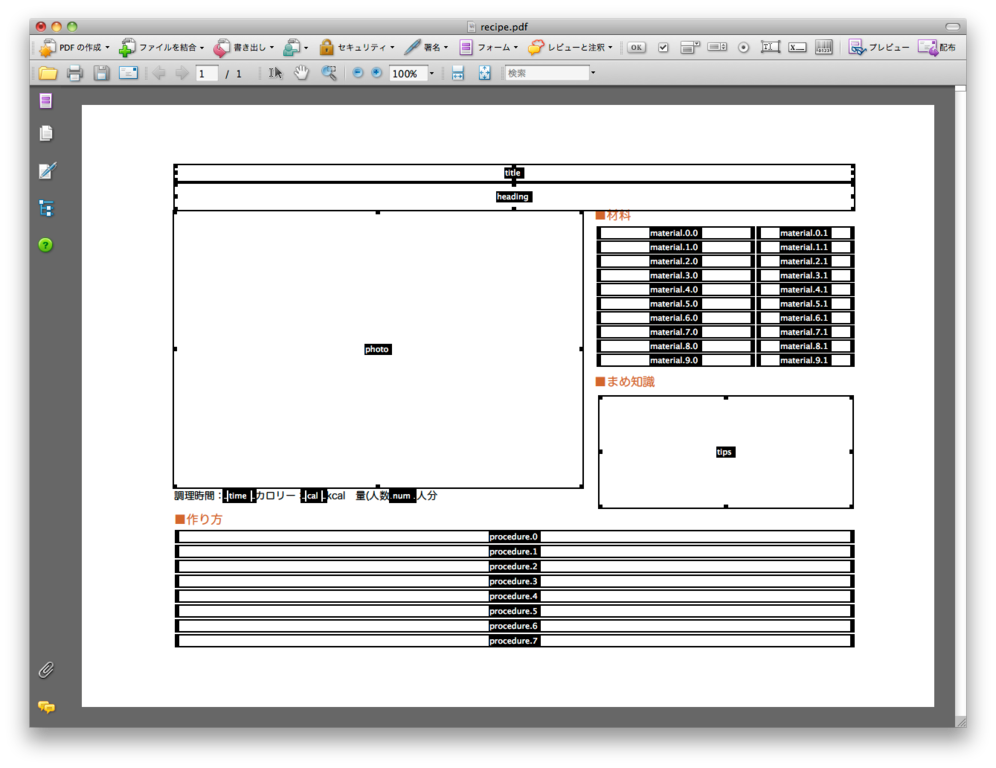Click the page number input field
Viewport: 996px width, 768px height.
(x=207, y=73)
